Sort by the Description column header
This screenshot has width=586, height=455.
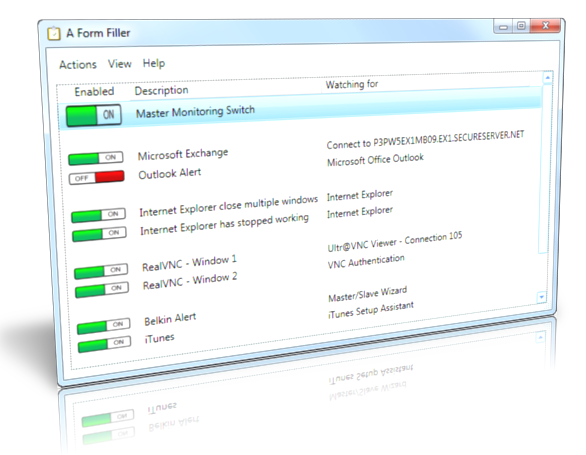pyautogui.click(x=161, y=90)
